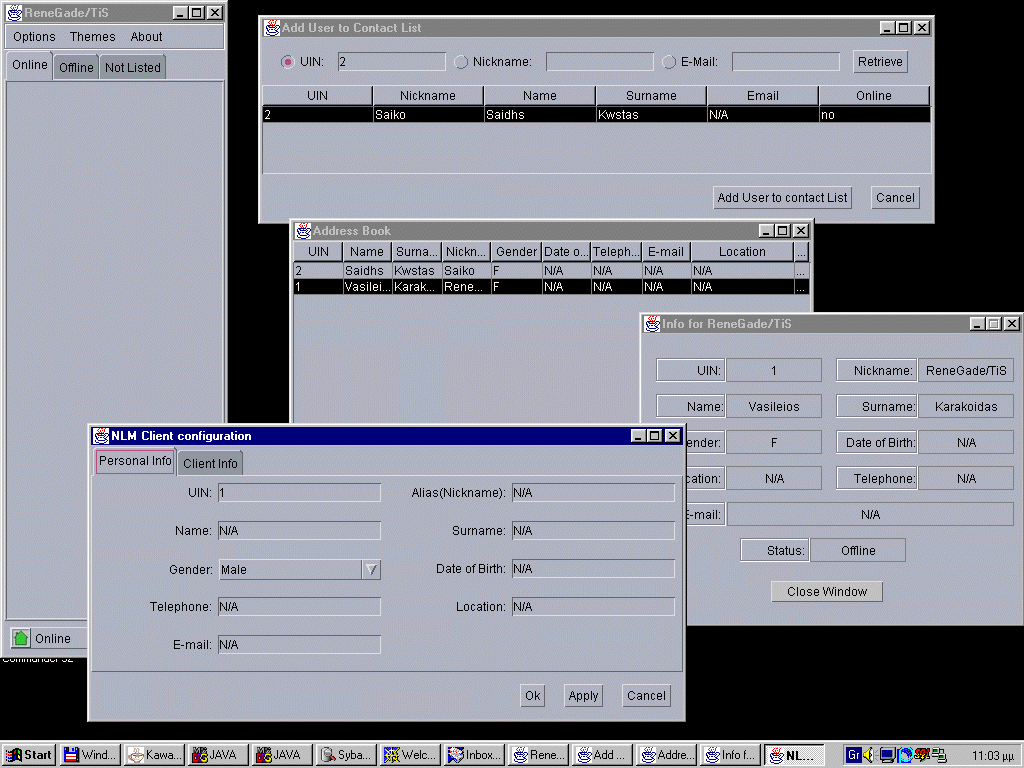The width and height of the screenshot is (1024, 768).
Task: Switch to the NL... taskbar item
Action: pyautogui.click(x=793, y=755)
